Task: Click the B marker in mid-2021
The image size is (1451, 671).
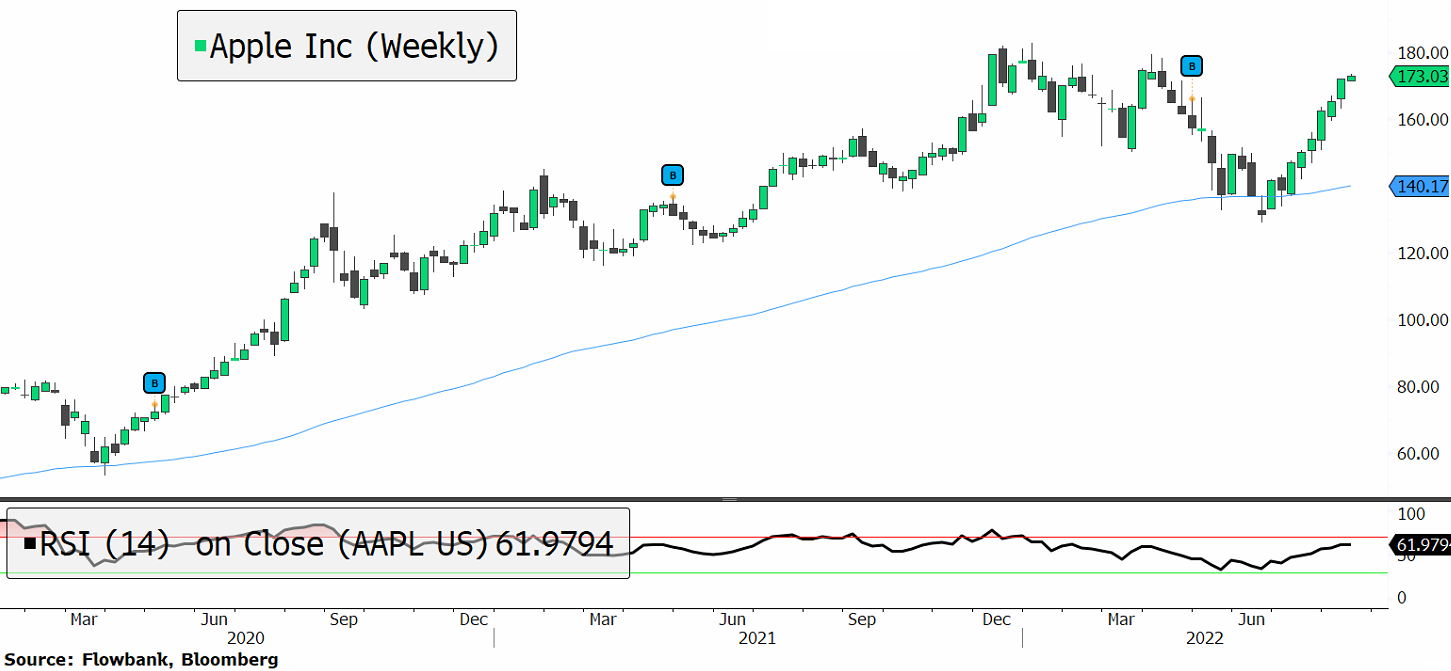Action: (x=673, y=176)
